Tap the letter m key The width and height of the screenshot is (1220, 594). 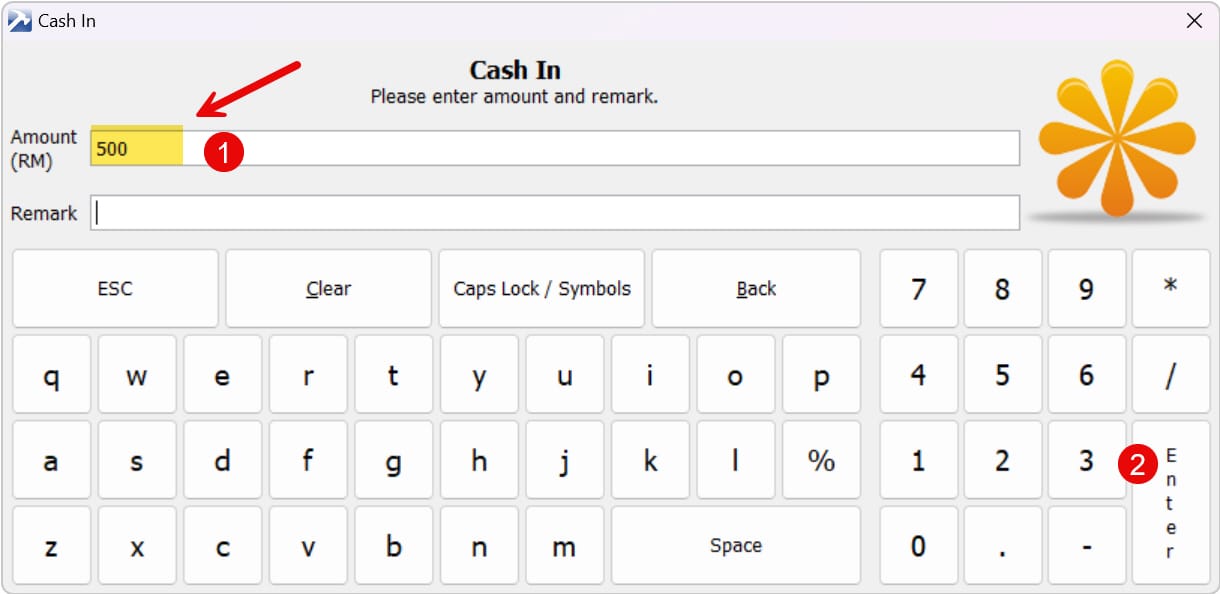pos(564,546)
